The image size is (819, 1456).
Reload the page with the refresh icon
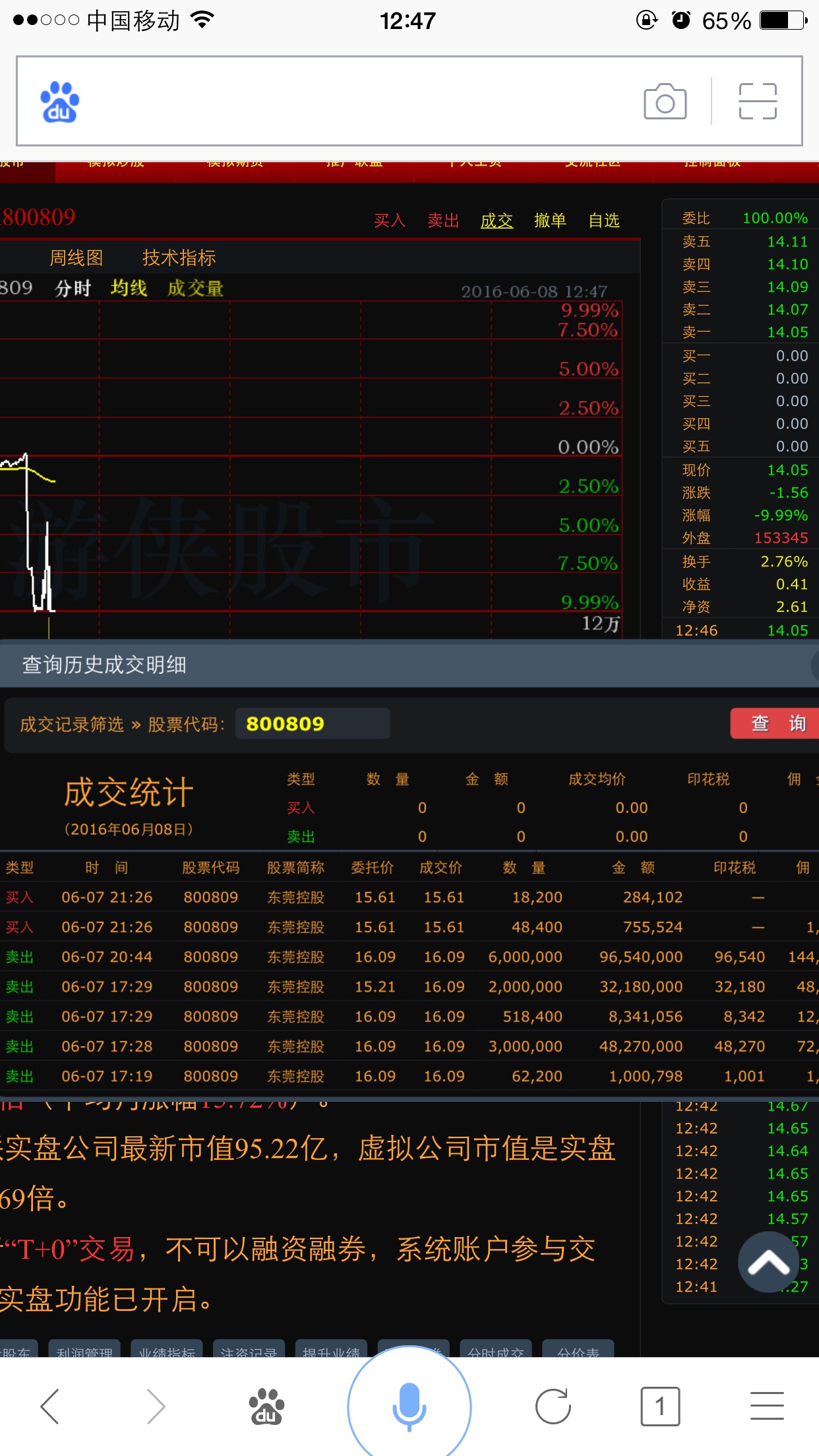[x=553, y=1406]
